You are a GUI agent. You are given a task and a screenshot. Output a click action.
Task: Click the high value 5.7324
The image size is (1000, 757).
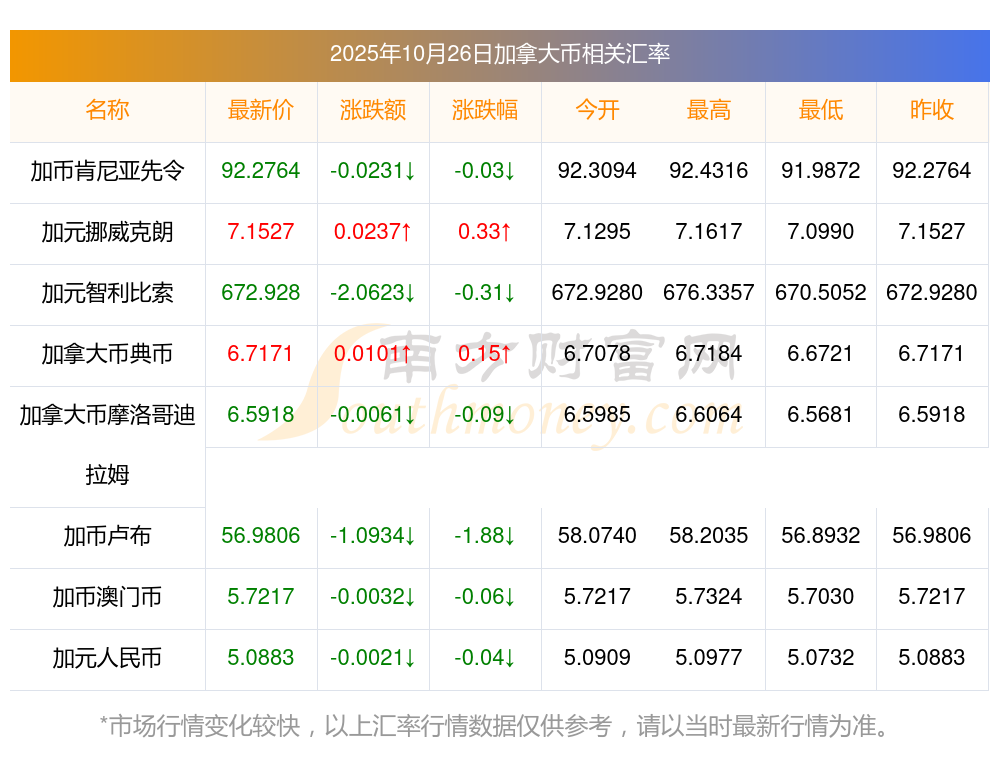click(709, 596)
